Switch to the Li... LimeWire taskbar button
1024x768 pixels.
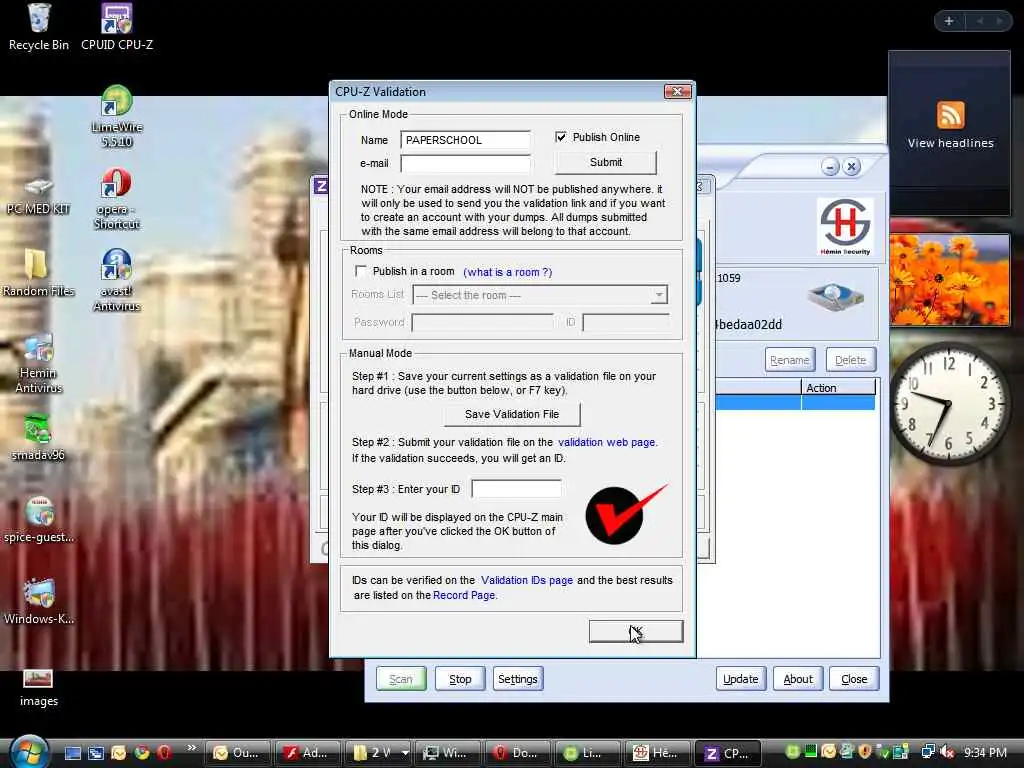point(586,753)
